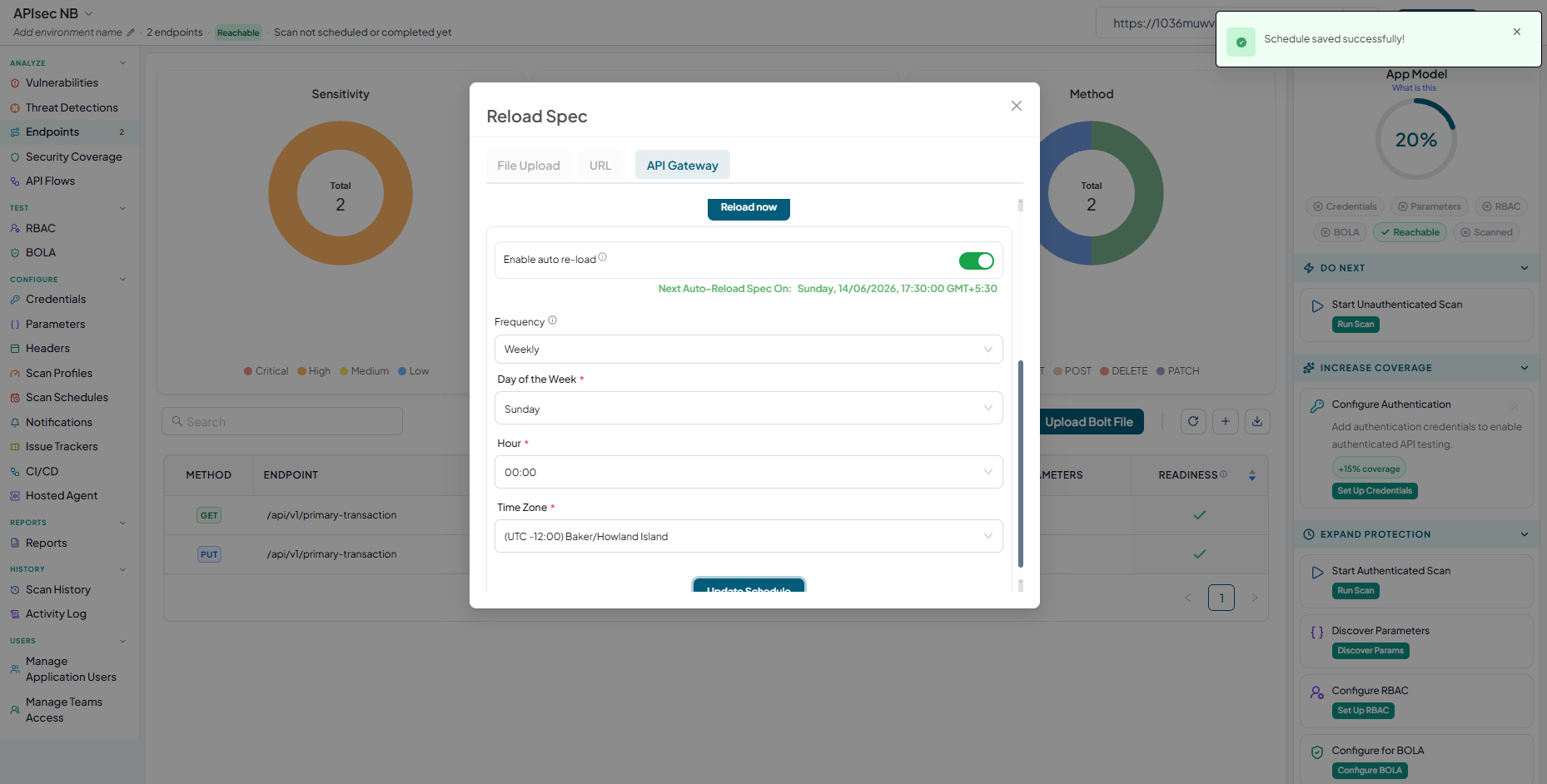Open the Frequency dropdown set to Weekly
1547x784 pixels.
point(749,350)
